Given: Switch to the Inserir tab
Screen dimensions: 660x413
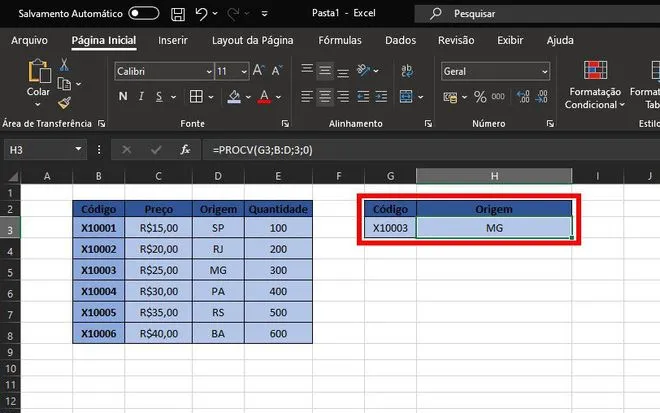Looking at the screenshot, I should point(173,40).
